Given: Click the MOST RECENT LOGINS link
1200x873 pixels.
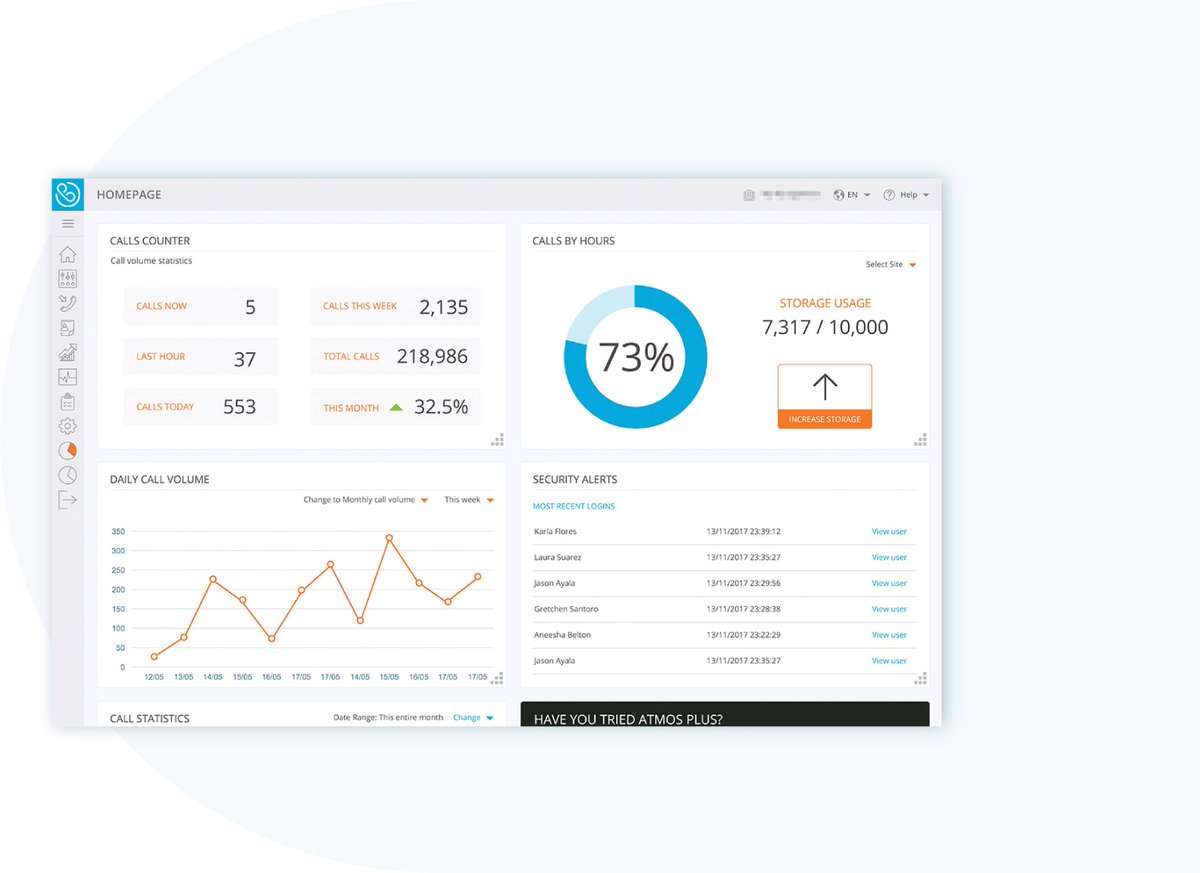Looking at the screenshot, I should coord(574,506).
